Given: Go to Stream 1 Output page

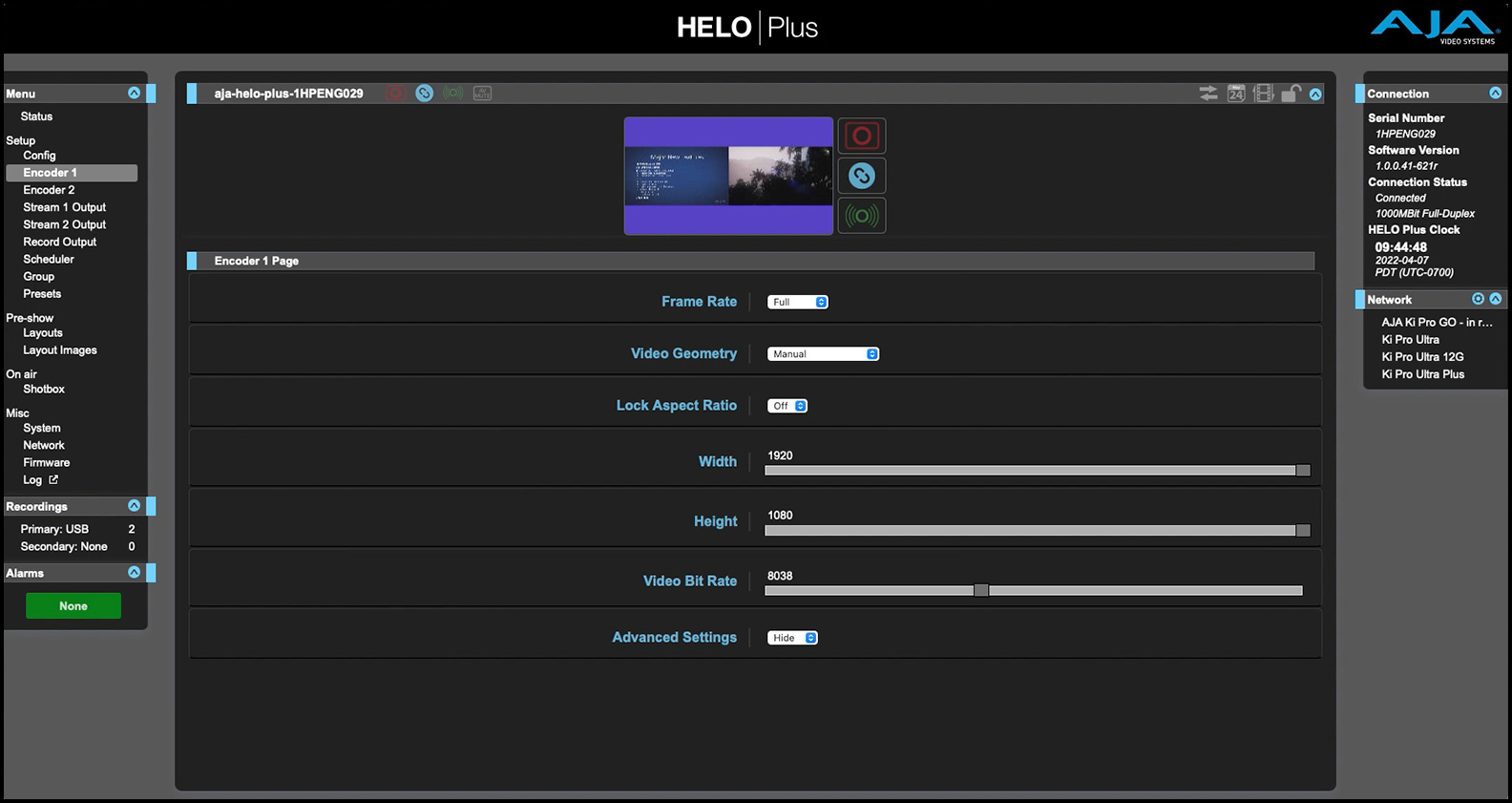Looking at the screenshot, I should [64, 207].
